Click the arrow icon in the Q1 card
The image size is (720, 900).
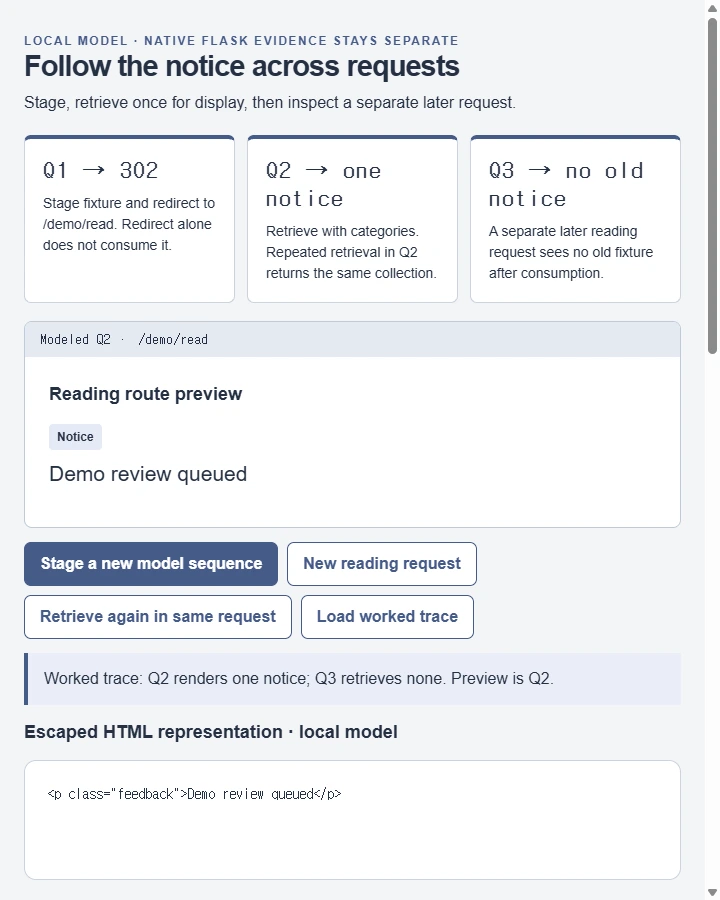pos(94,170)
